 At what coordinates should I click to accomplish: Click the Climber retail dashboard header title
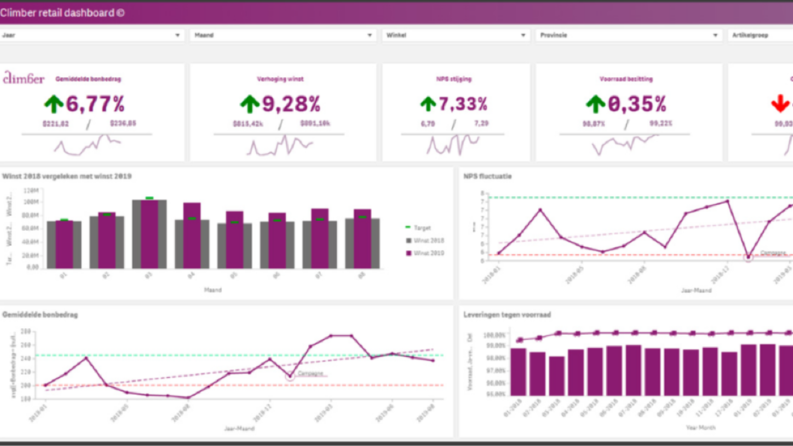pos(62,13)
